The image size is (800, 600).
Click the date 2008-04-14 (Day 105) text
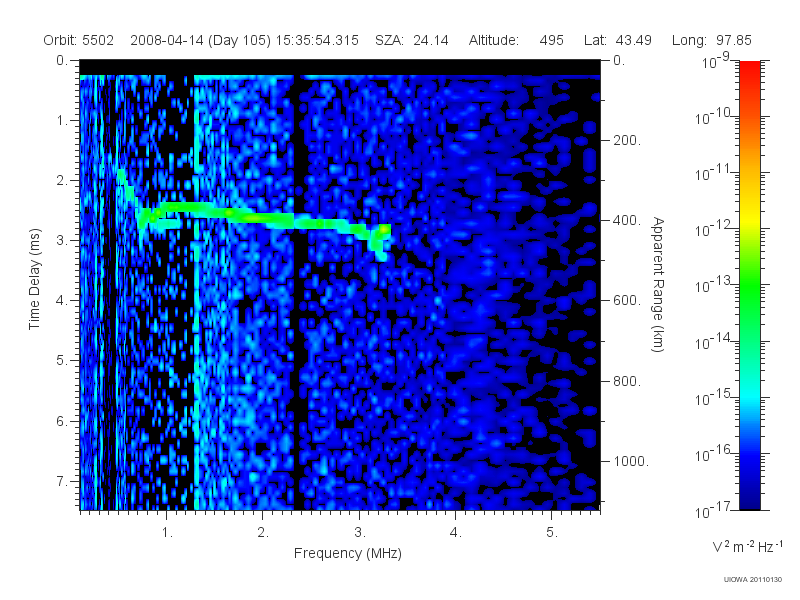point(201,40)
